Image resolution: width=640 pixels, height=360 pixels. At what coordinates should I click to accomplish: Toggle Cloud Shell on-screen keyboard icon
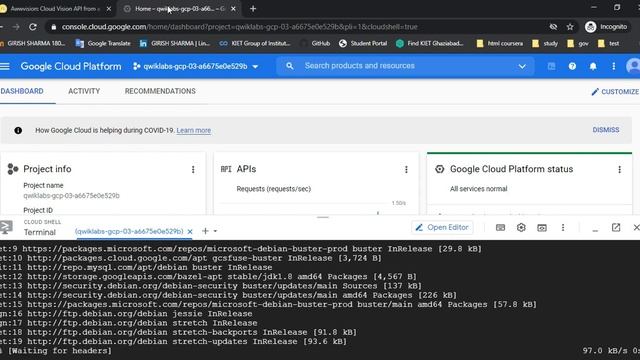click(x=500, y=227)
